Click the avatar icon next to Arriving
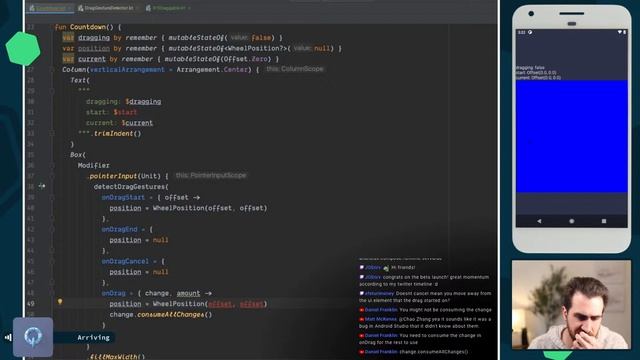 pyautogui.click(x=33, y=337)
